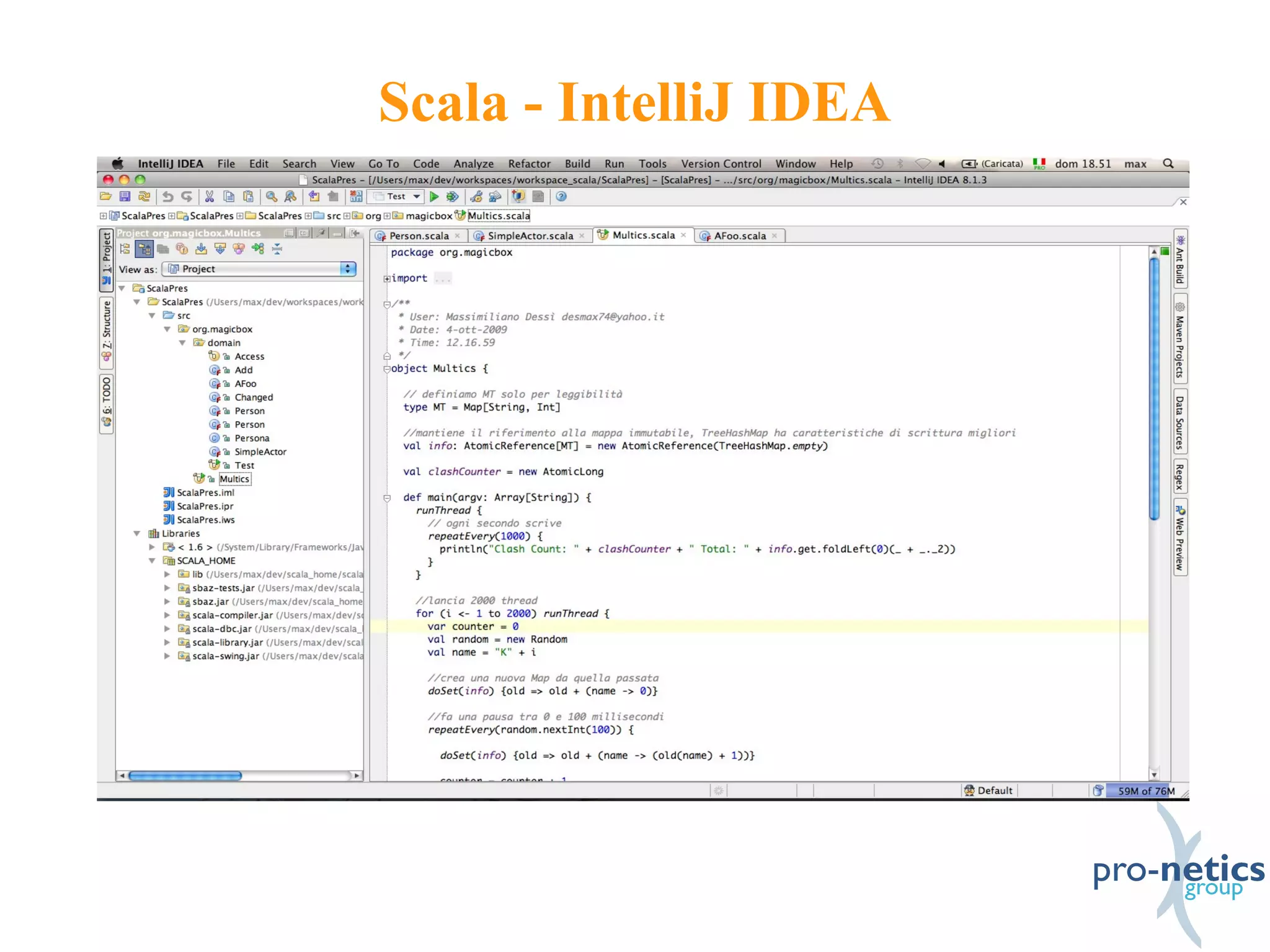Open the Ant Build side tool window
This screenshot has height=952, width=1270.
[1180, 259]
